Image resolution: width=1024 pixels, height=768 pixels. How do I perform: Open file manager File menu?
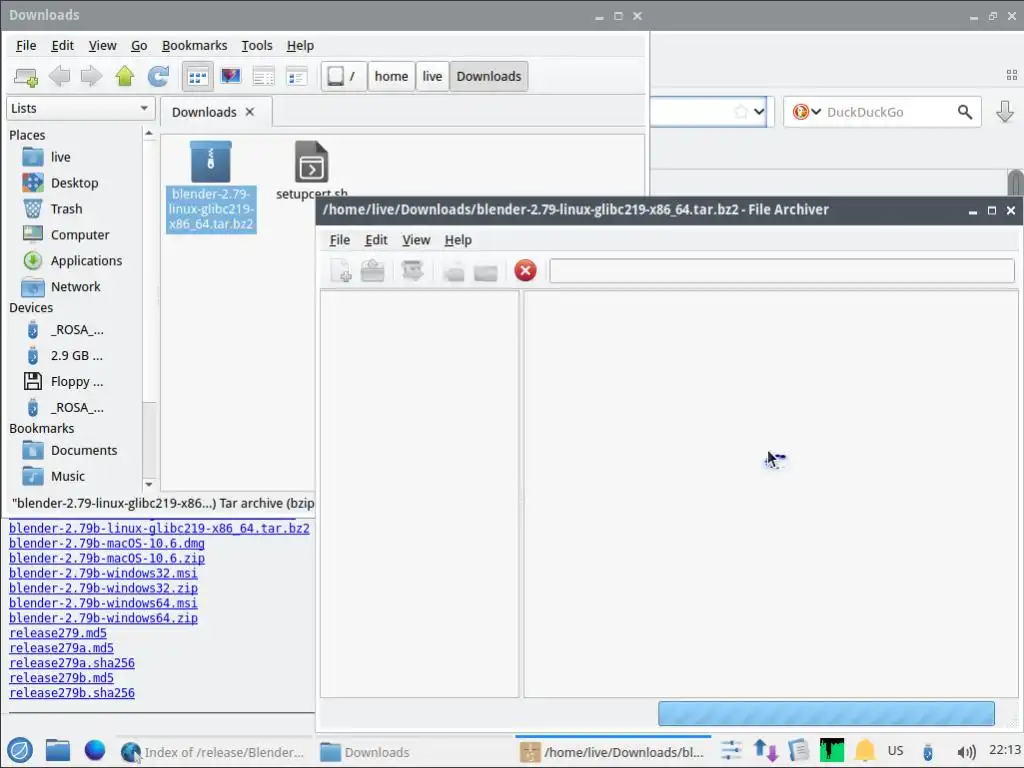click(26, 46)
